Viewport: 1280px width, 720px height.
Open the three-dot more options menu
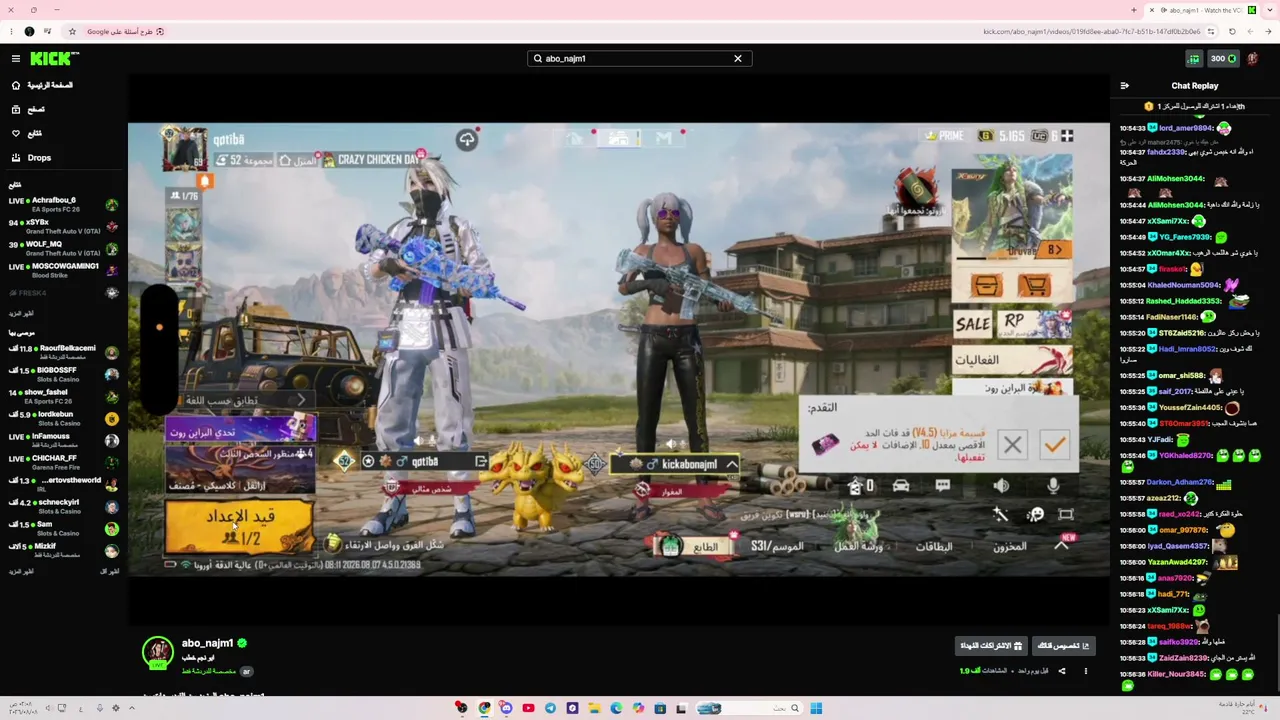coord(1086,671)
